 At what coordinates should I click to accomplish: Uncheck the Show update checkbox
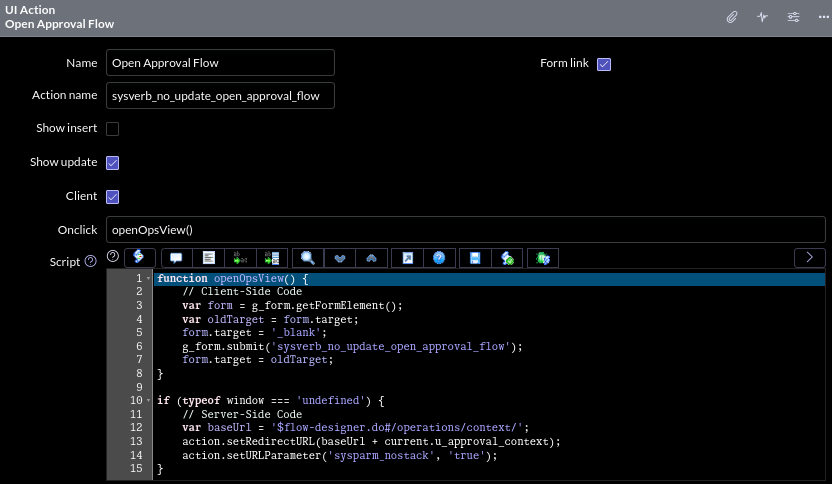tap(113, 163)
